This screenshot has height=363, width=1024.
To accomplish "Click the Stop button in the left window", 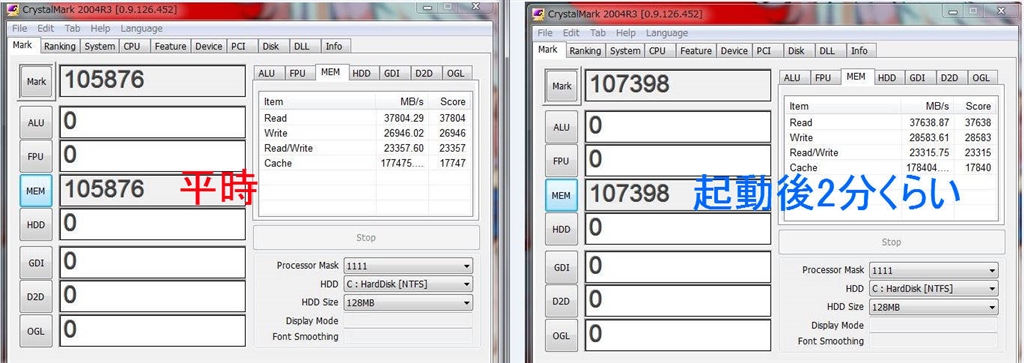I will click(x=366, y=238).
